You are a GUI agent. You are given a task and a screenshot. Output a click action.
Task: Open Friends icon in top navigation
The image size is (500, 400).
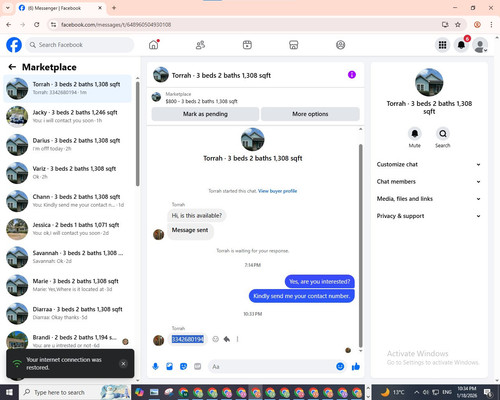200,45
